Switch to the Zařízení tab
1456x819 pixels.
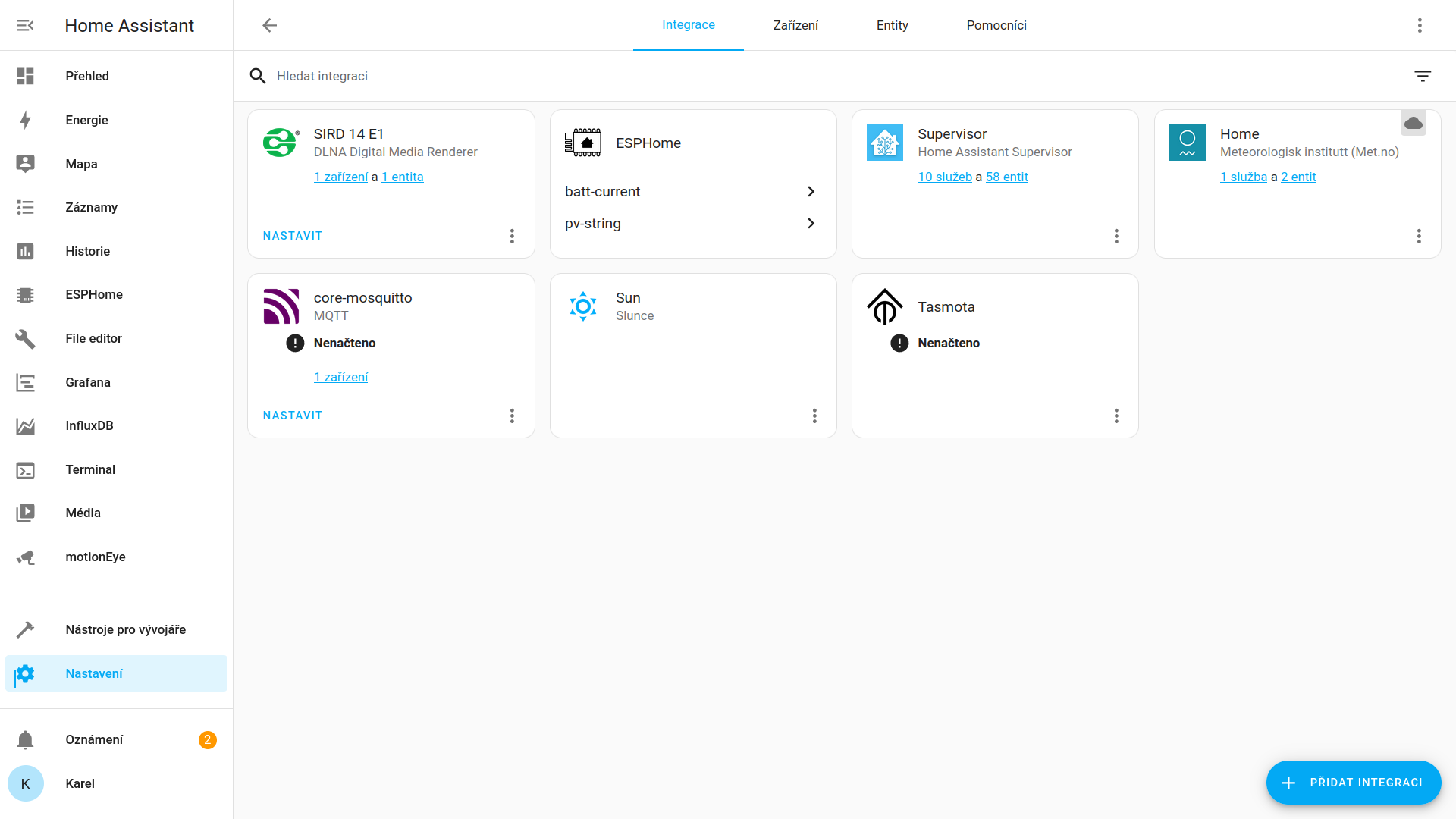pos(795,25)
